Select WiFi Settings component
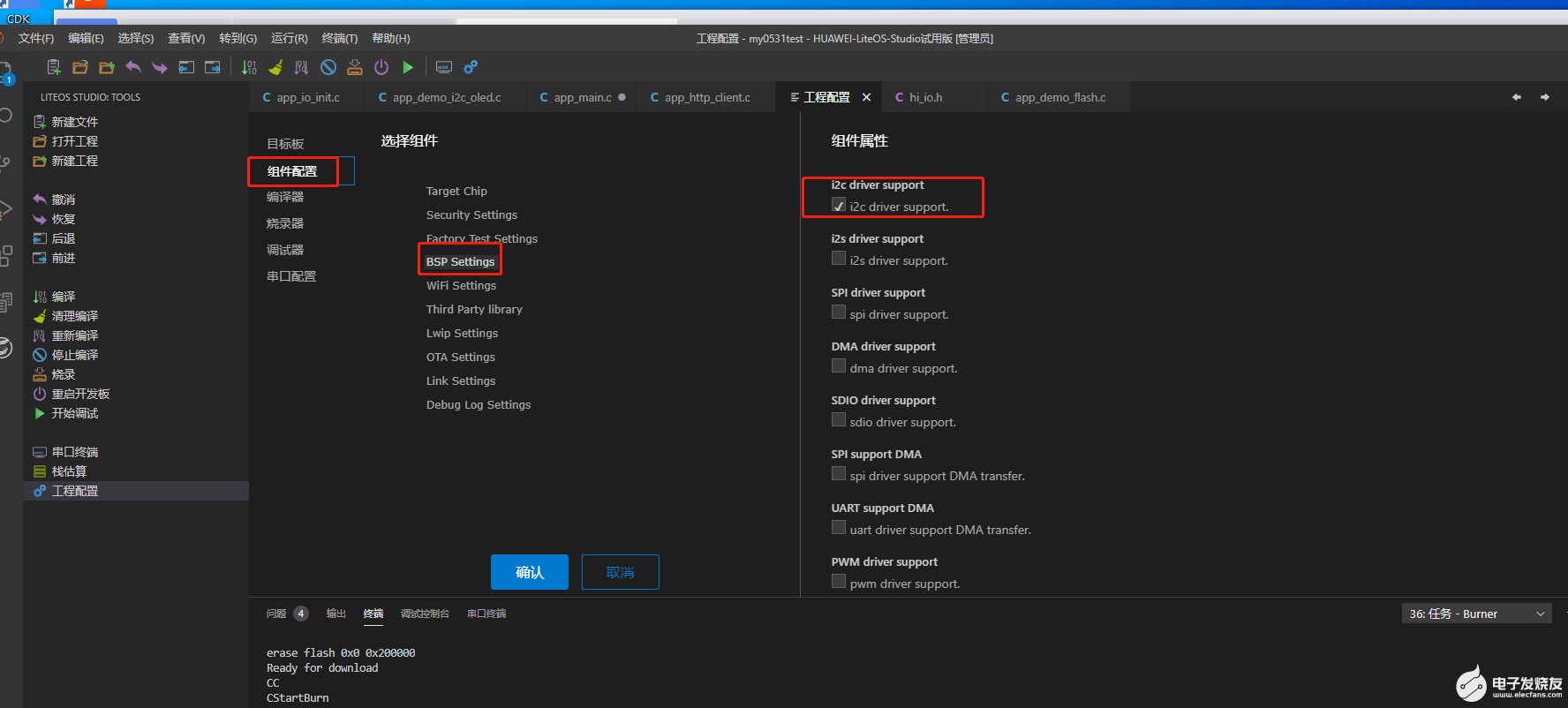This screenshot has height=708, width=1568. pyautogui.click(x=461, y=285)
